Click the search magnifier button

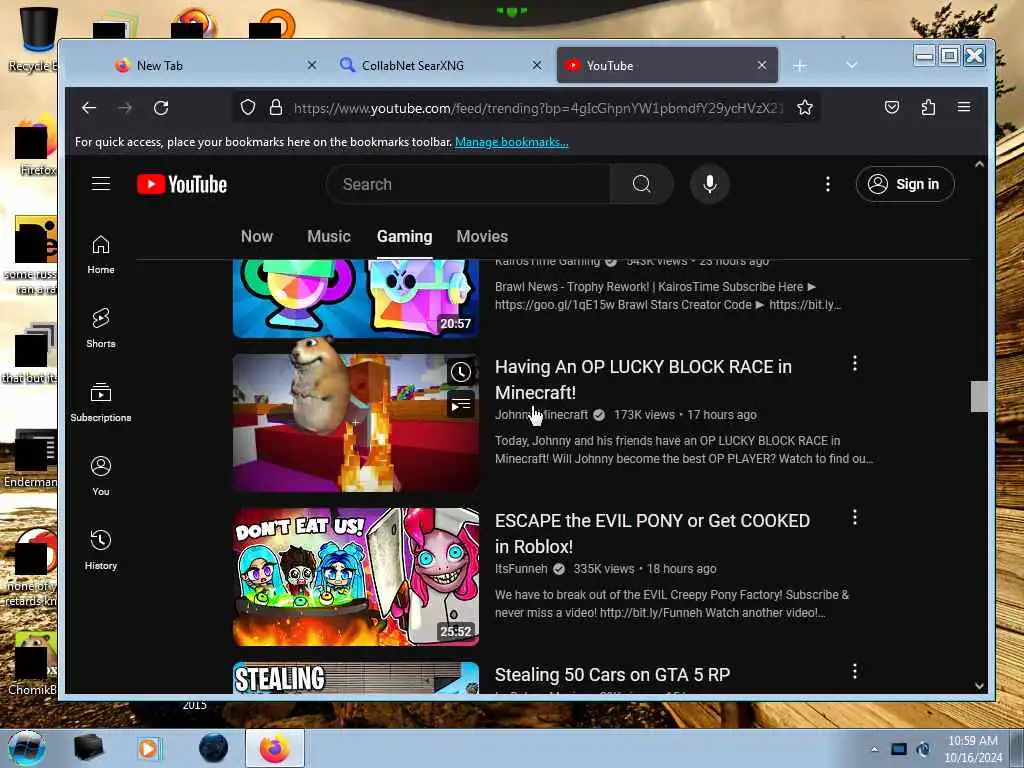(641, 184)
